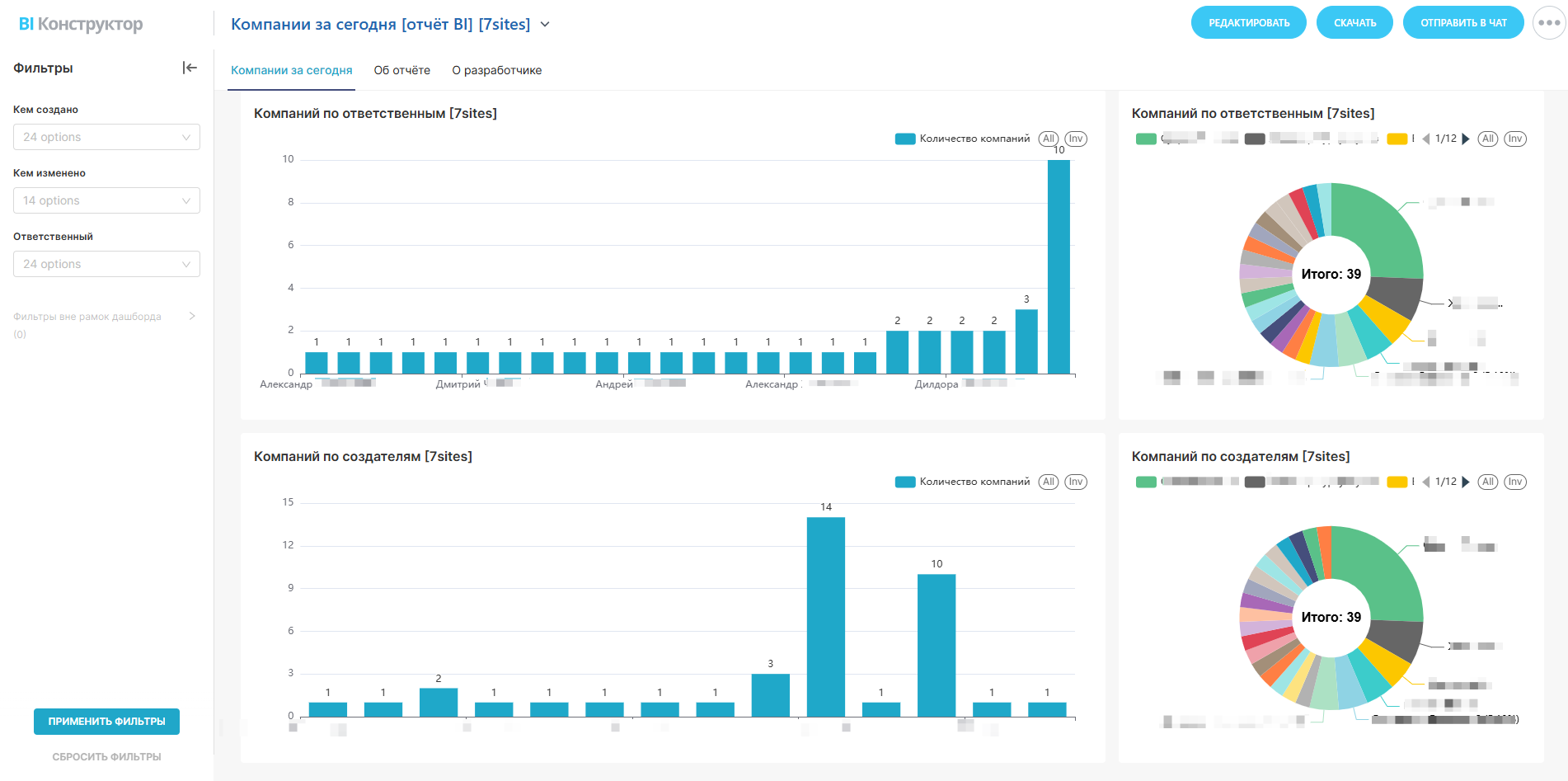This screenshot has width=1568, height=781.
Task: Open the Кем изменено filter dropdown
Action: tap(106, 200)
